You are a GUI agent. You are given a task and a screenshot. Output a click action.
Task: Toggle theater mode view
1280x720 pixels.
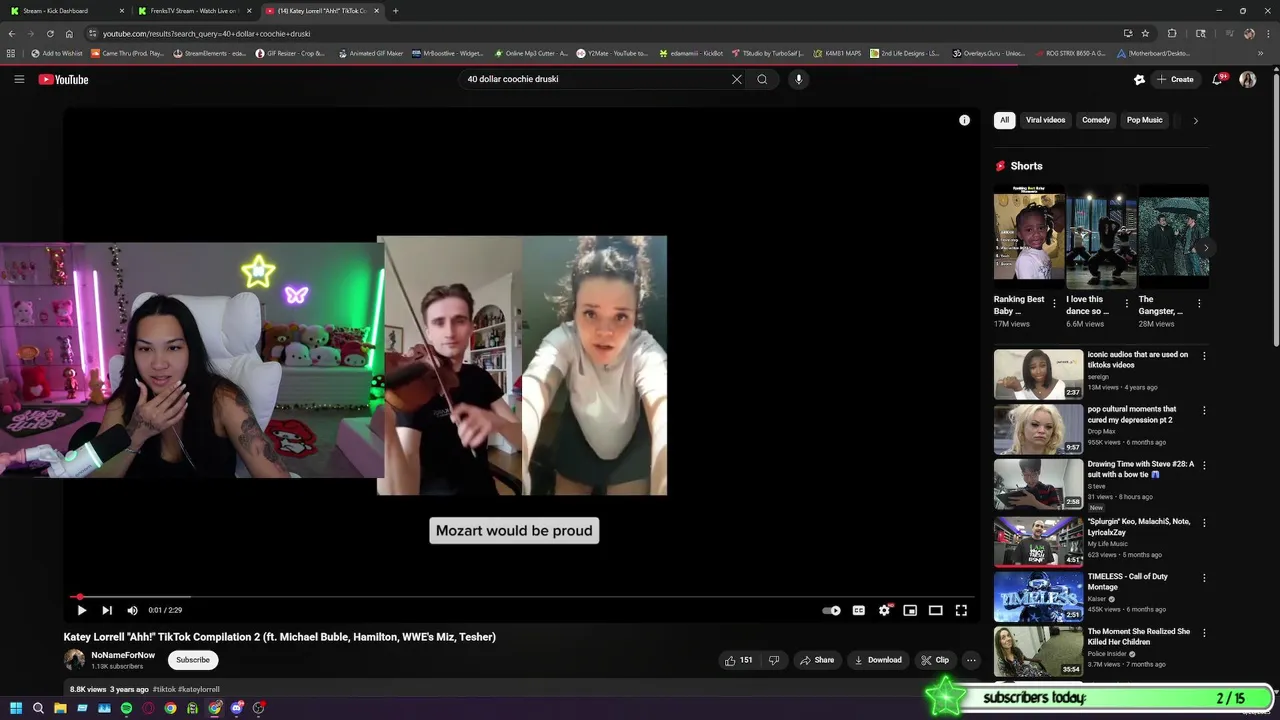936,610
